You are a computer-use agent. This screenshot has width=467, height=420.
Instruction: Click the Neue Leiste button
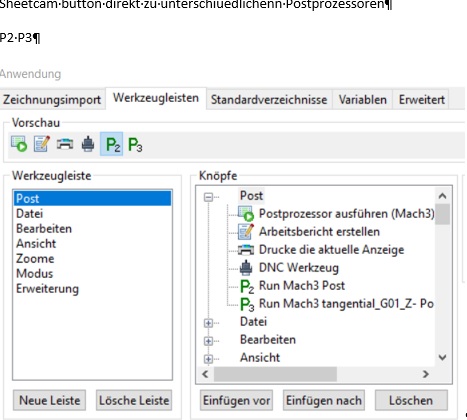click(x=49, y=400)
